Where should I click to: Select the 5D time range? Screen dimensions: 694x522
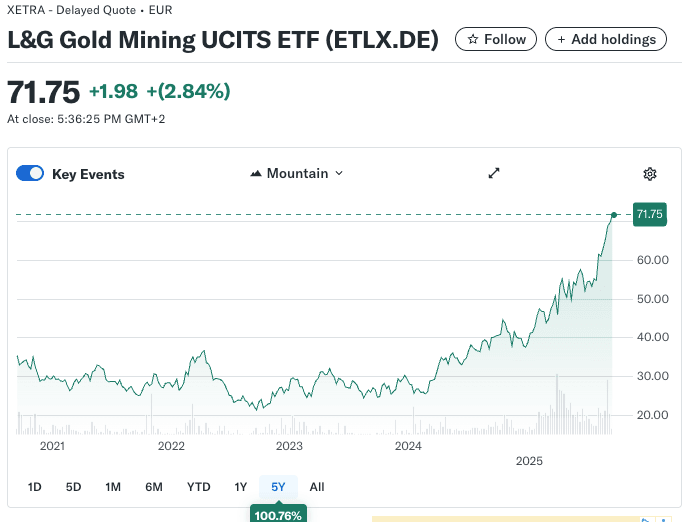pyautogui.click(x=73, y=487)
